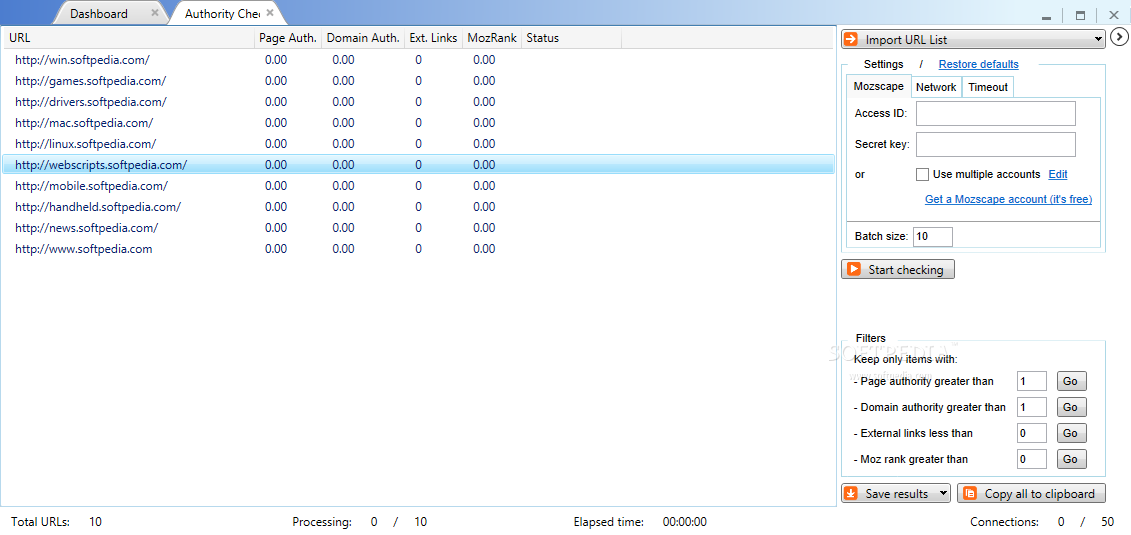This screenshot has width=1131, height=535.
Task: Click the Access ID input field
Action: click(x=995, y=113)
